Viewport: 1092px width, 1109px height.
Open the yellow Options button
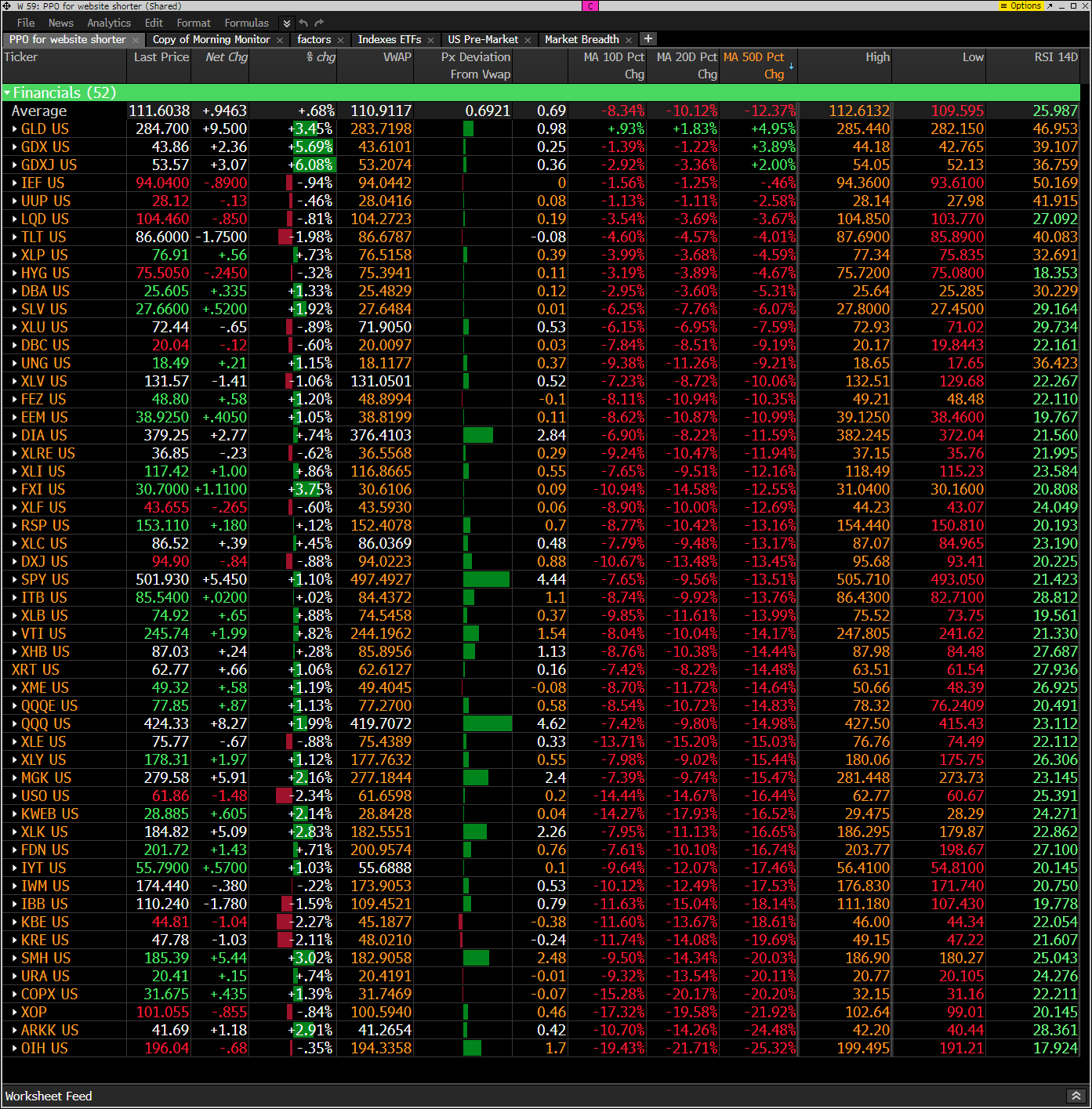pyautogui.click(x=1021, y=5)
